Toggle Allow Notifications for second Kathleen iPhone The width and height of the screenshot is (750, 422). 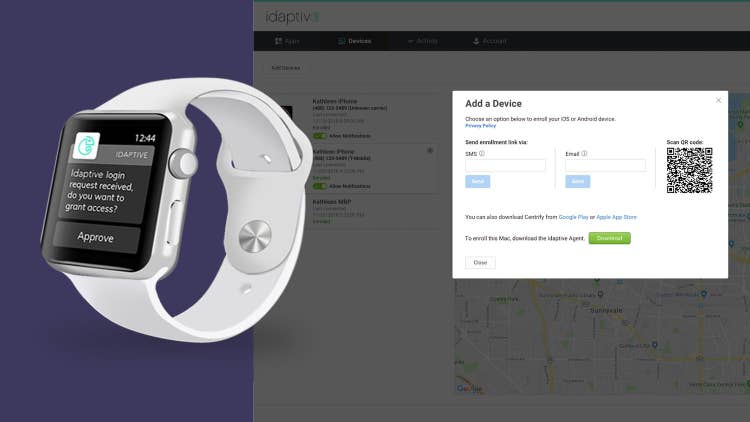(x=319, y=186)
